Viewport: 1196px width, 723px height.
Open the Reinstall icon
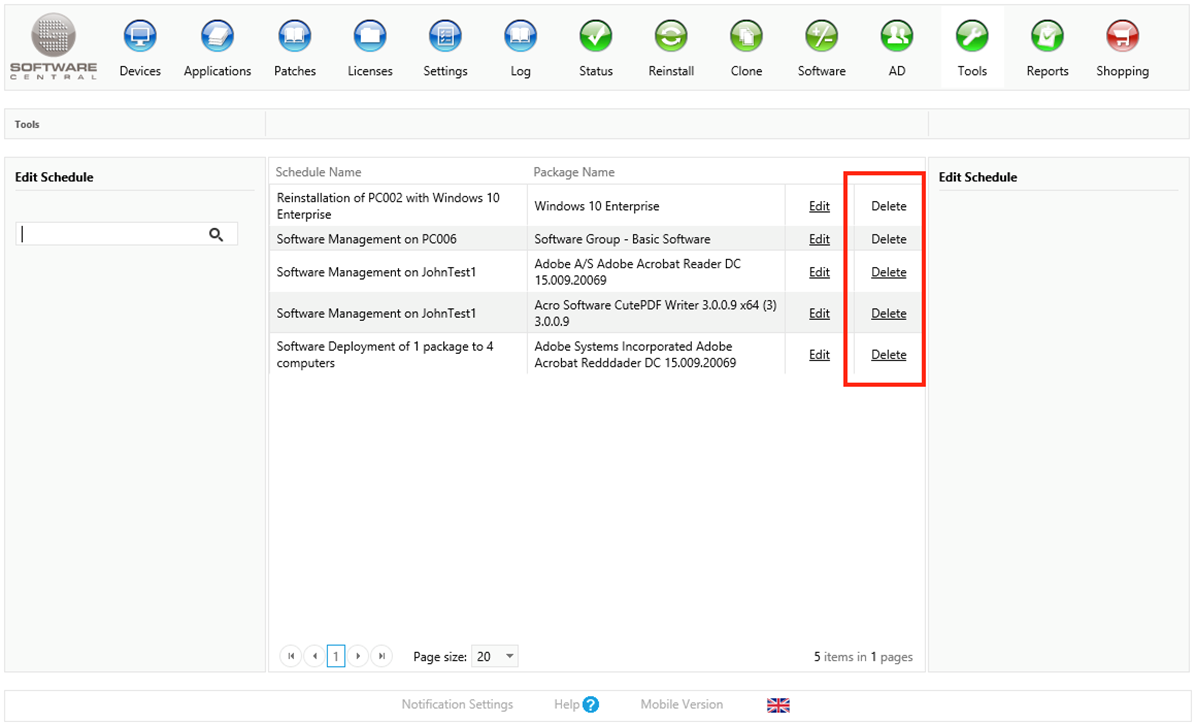point(671,37)
